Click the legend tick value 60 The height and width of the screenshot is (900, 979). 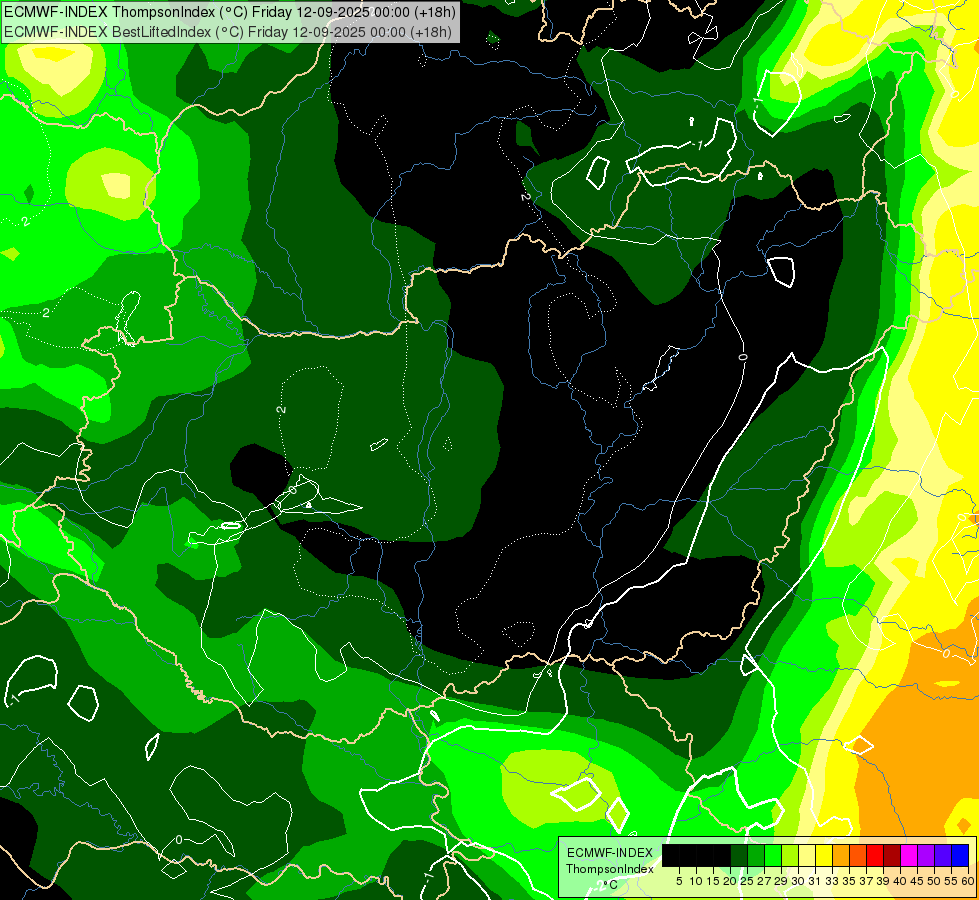(967, 881)
